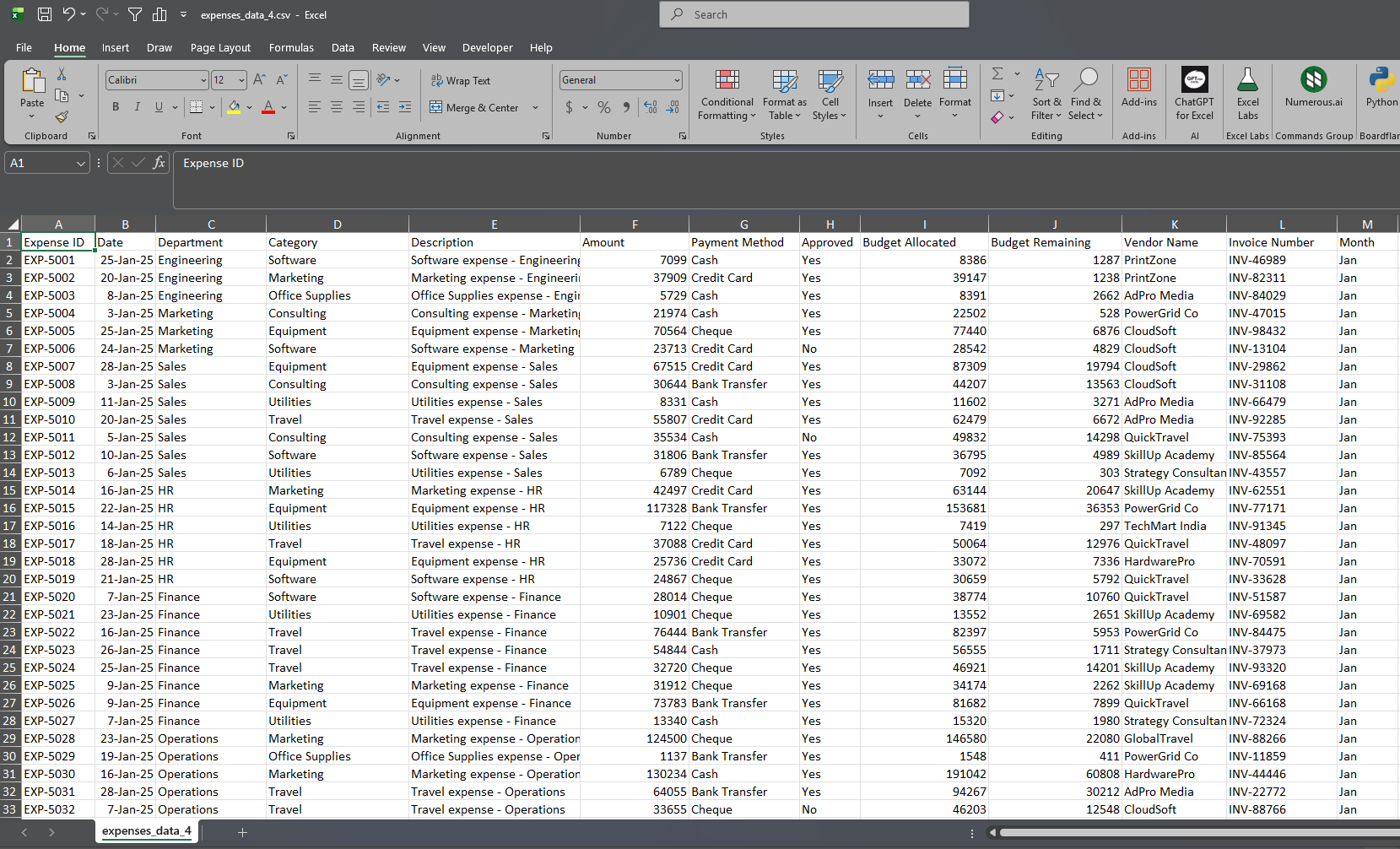Switch to the Developer tab
Image resolution: width=1400 pixels, height=849 pixels.
(487, 48)
